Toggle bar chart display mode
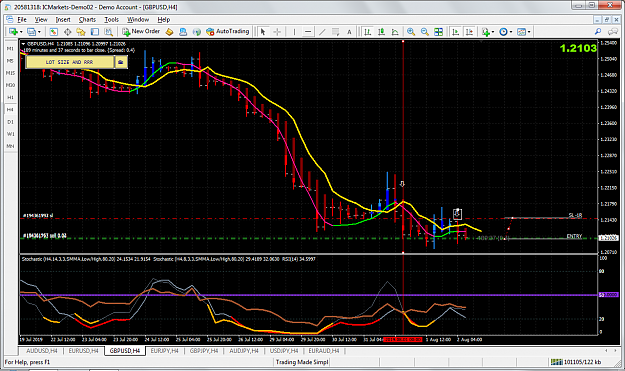Screen dimensions: 625x371 click(368, 32)
